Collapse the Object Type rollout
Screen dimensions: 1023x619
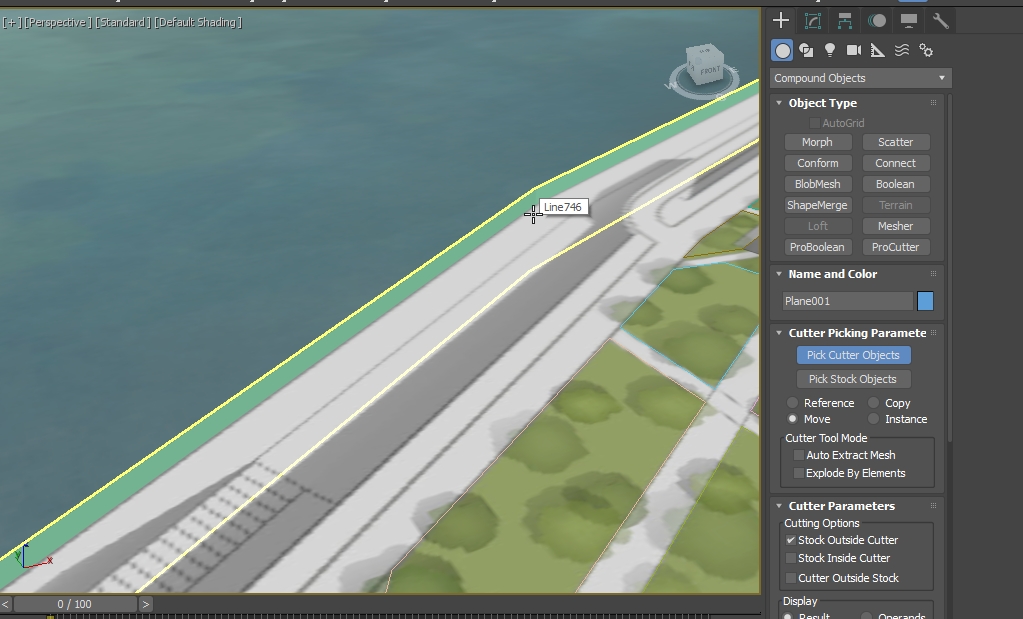click(779, 103)
